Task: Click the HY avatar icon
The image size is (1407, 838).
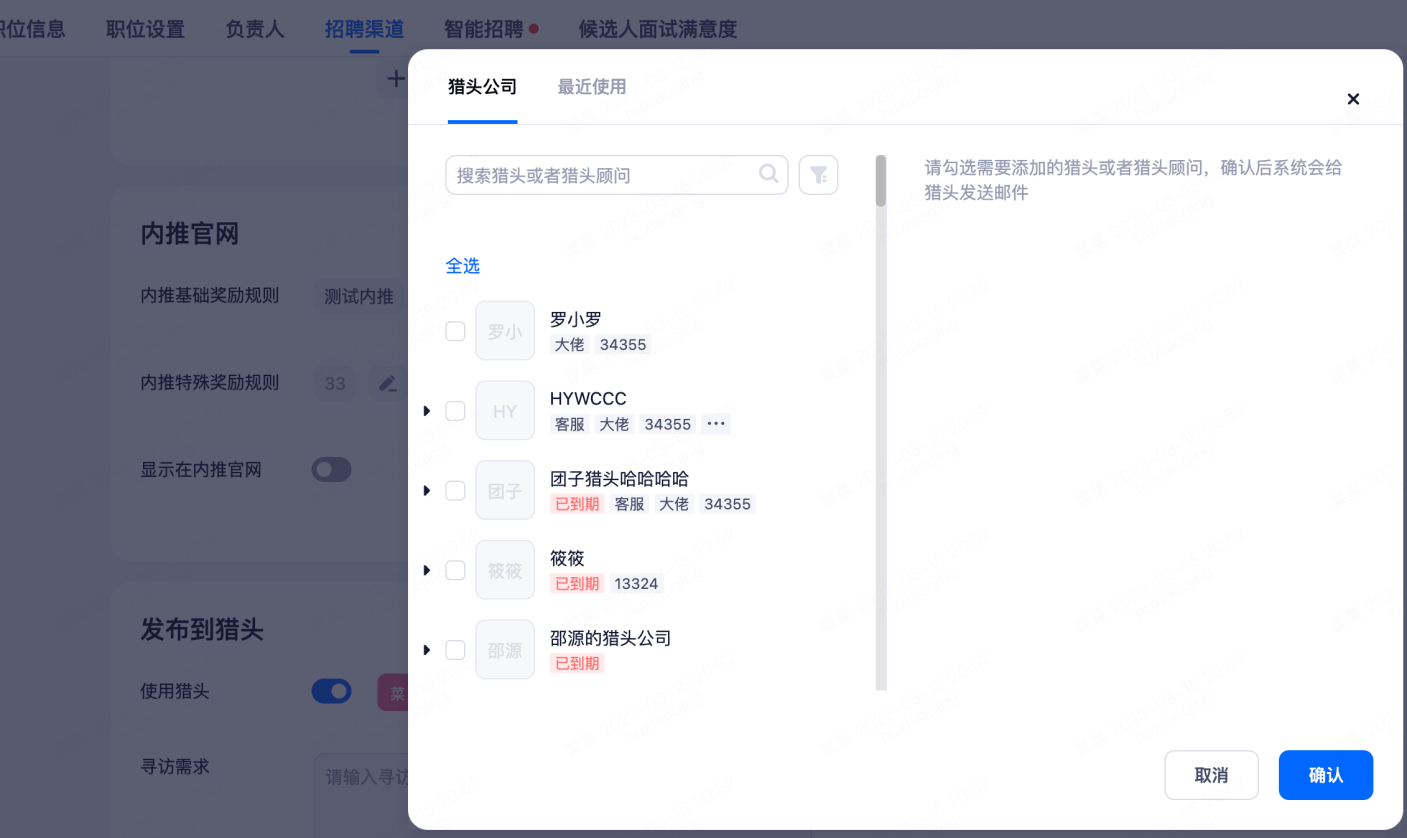Action: [505, 411]
